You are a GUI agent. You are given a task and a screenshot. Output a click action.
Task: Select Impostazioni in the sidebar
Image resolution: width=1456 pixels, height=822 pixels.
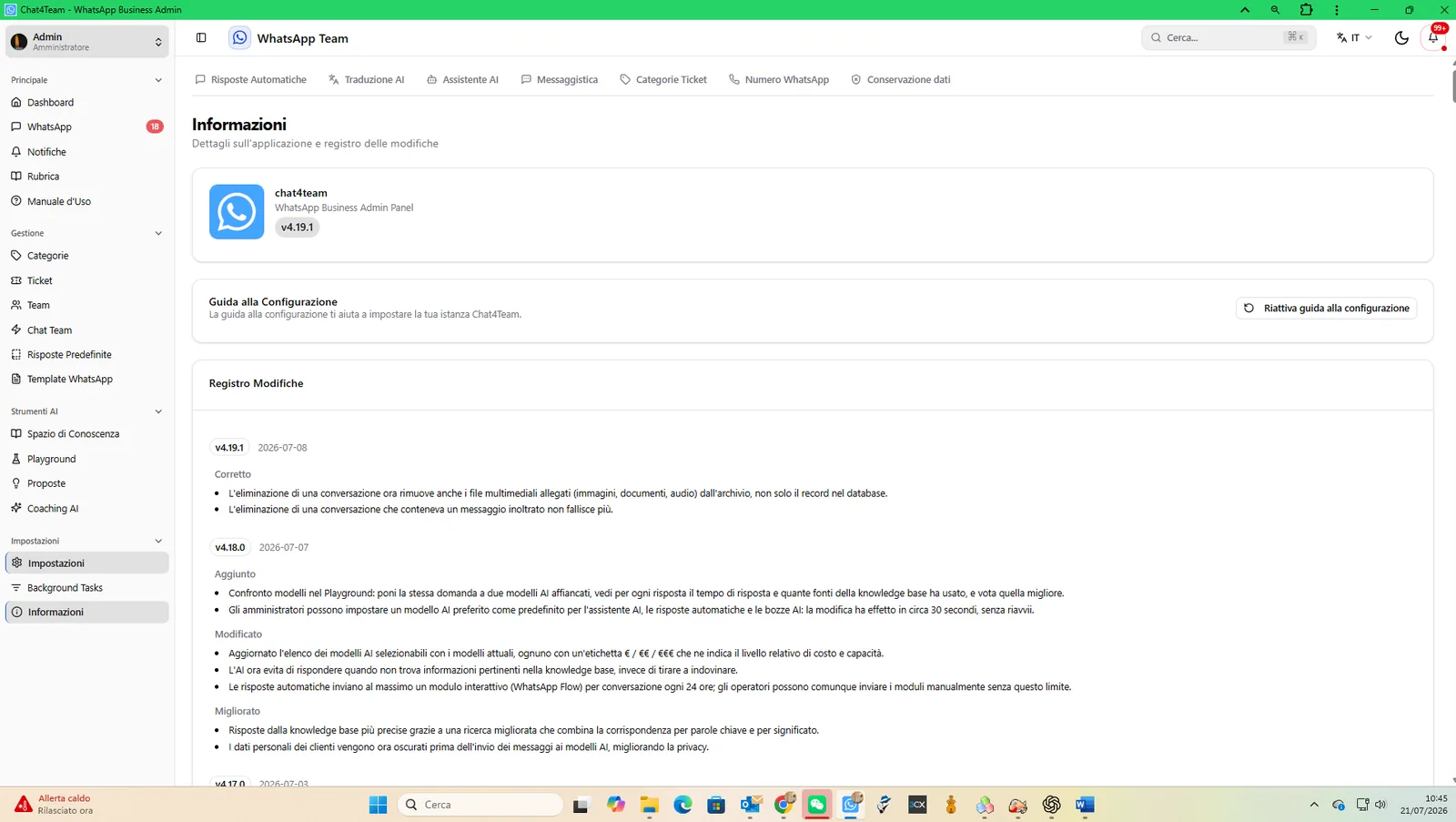click(86, 563)
